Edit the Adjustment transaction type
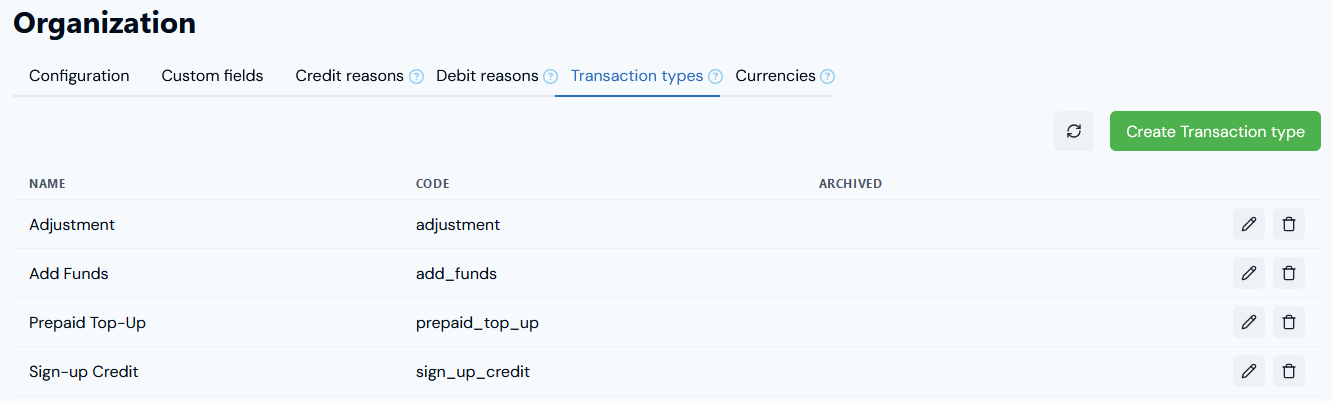The image size is (1332, 401). coord(1248,224)
